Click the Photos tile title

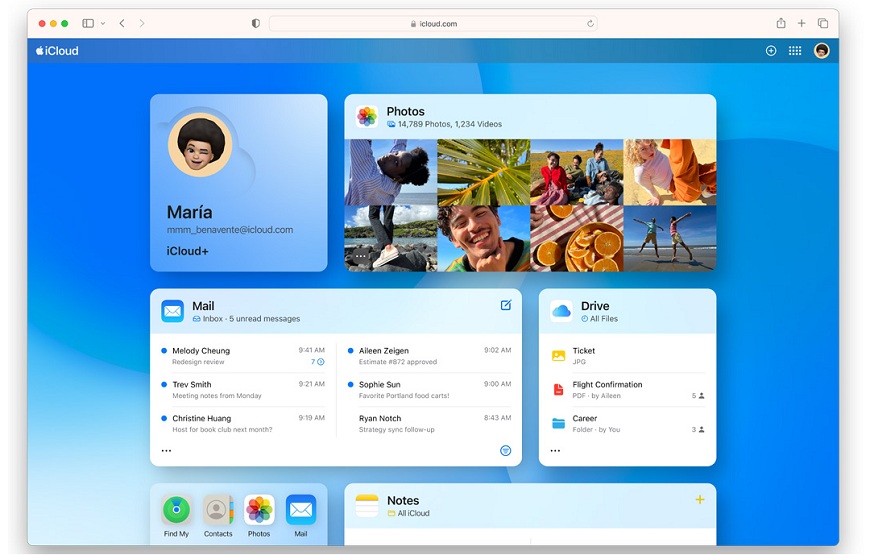[x=406, y=112]
